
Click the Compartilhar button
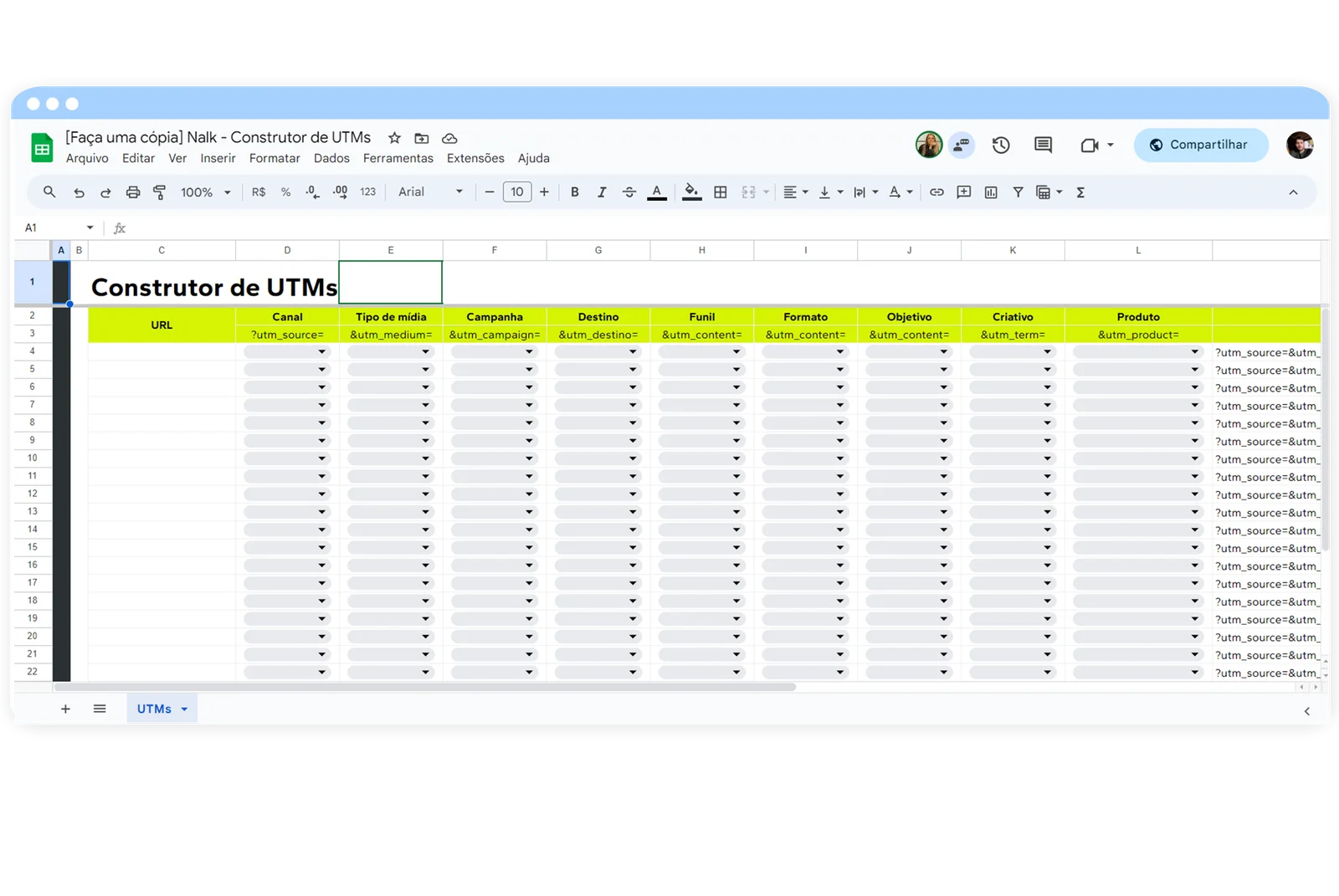click(1200, 145)
